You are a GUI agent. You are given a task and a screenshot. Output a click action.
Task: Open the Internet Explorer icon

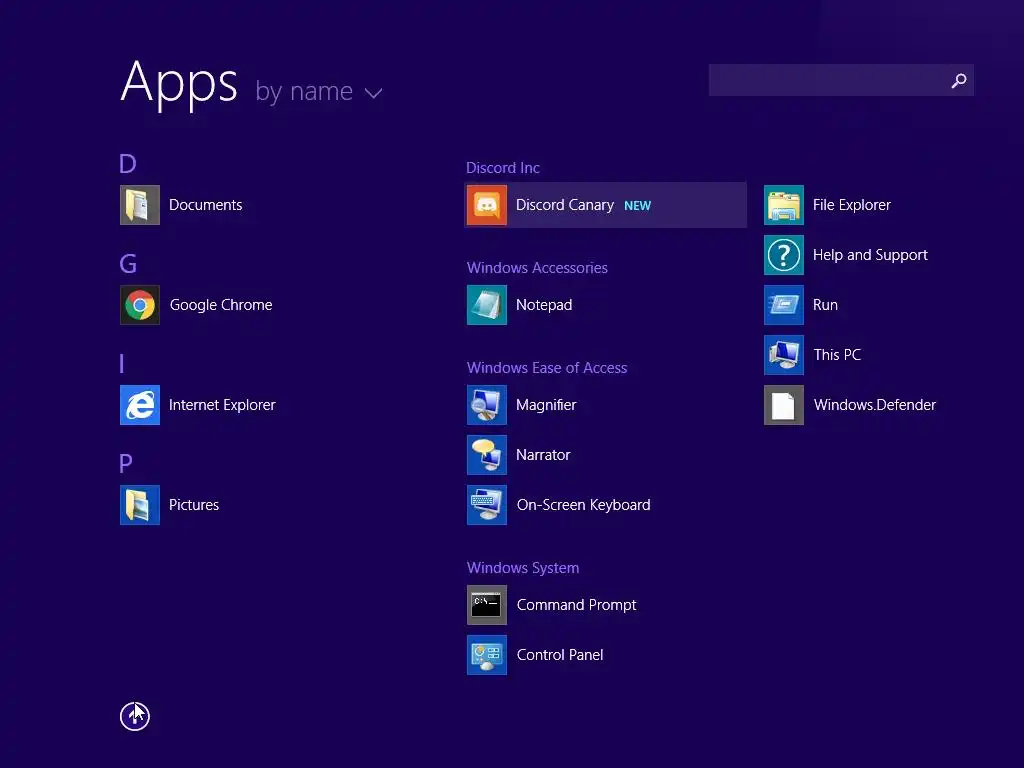140,405
